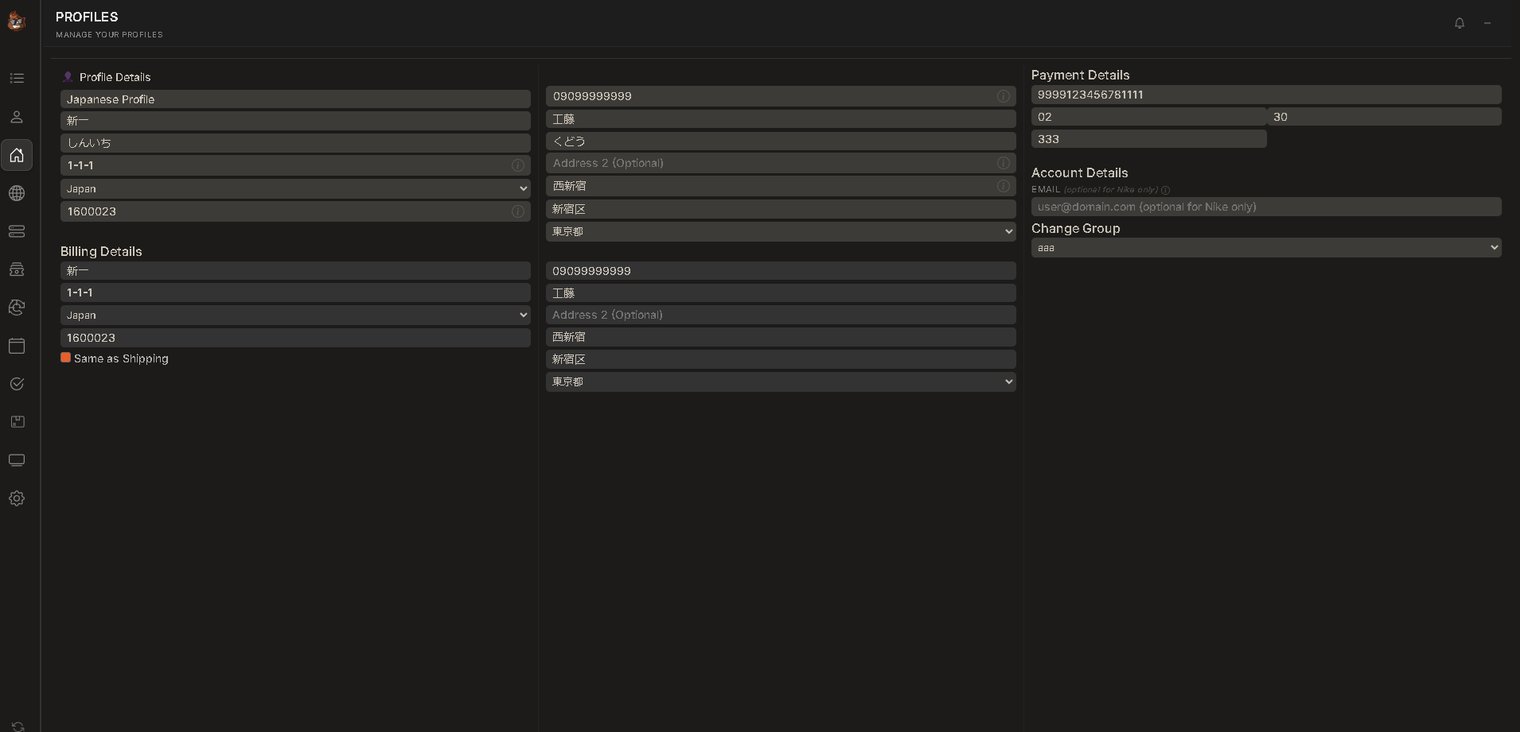Expand the billing prefecture dropdown showing 東京都
The image size is (1520, 732).
pyautogui.click(x=780, y=382)
